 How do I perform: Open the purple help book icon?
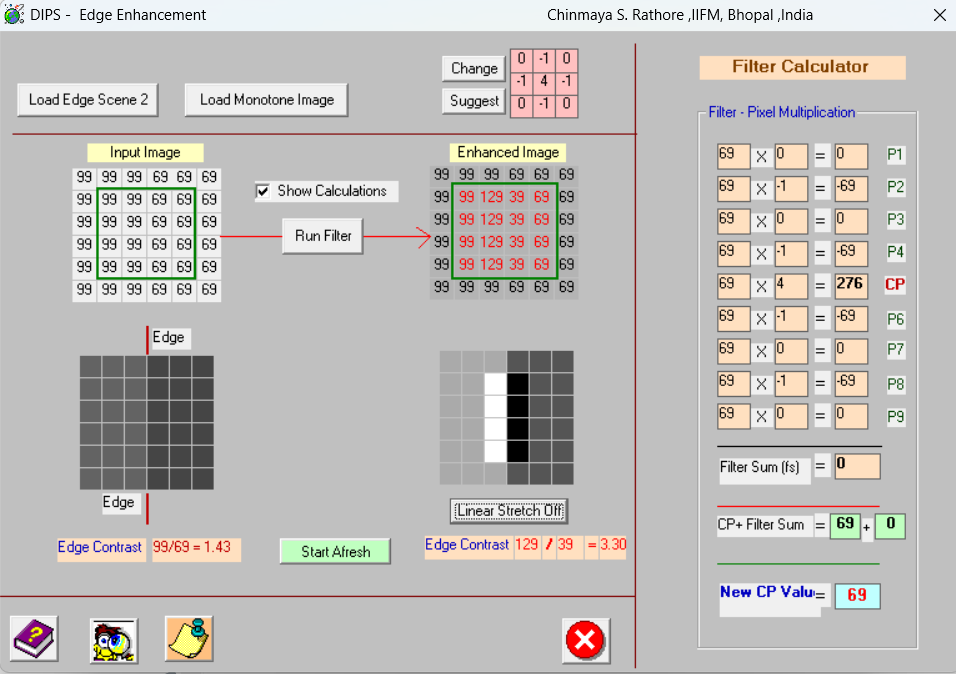click(34, 638)
